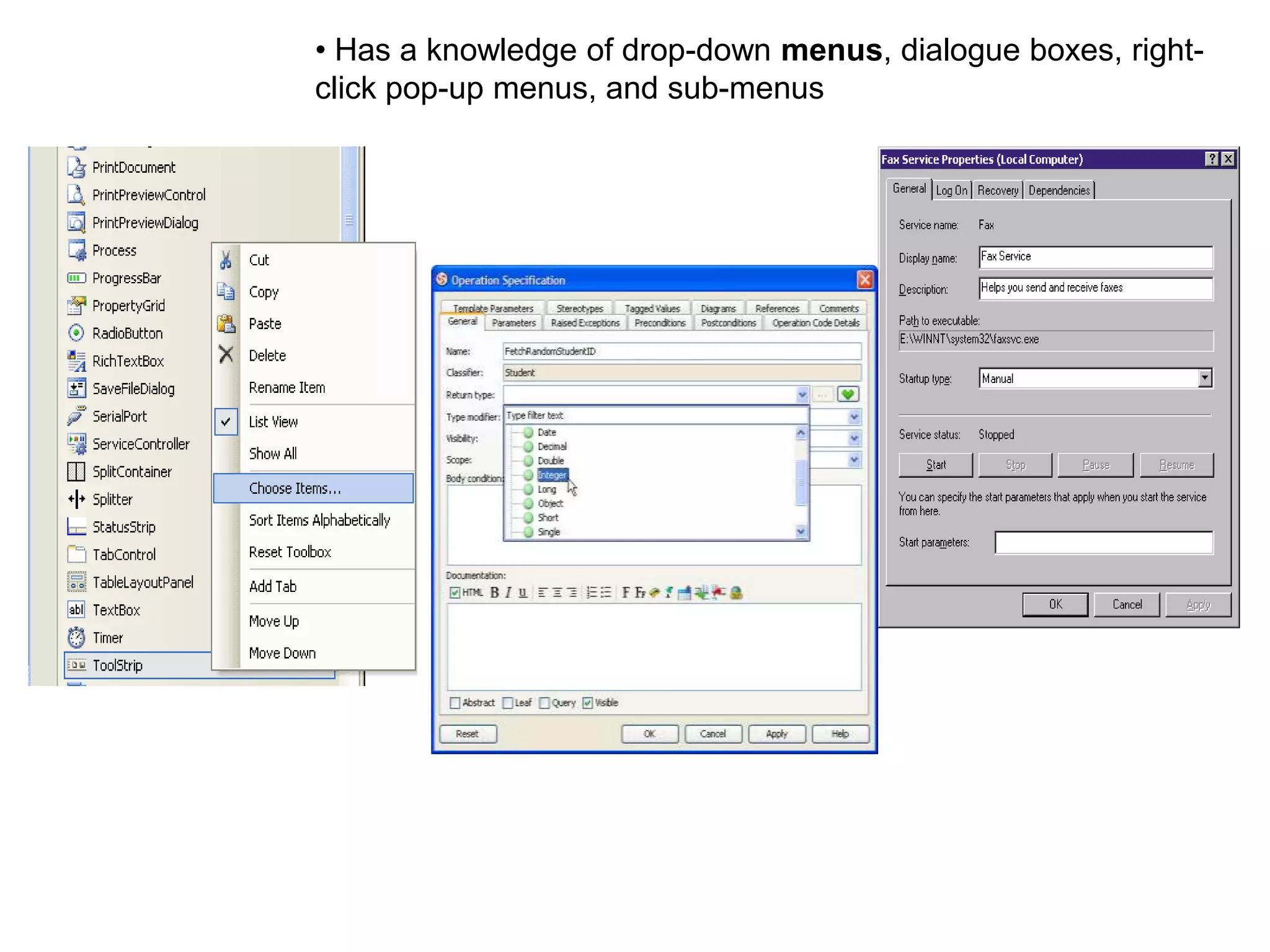Select the PrintDocument toolbox icon
This screenshot has width=1270, height=952.
76,167
